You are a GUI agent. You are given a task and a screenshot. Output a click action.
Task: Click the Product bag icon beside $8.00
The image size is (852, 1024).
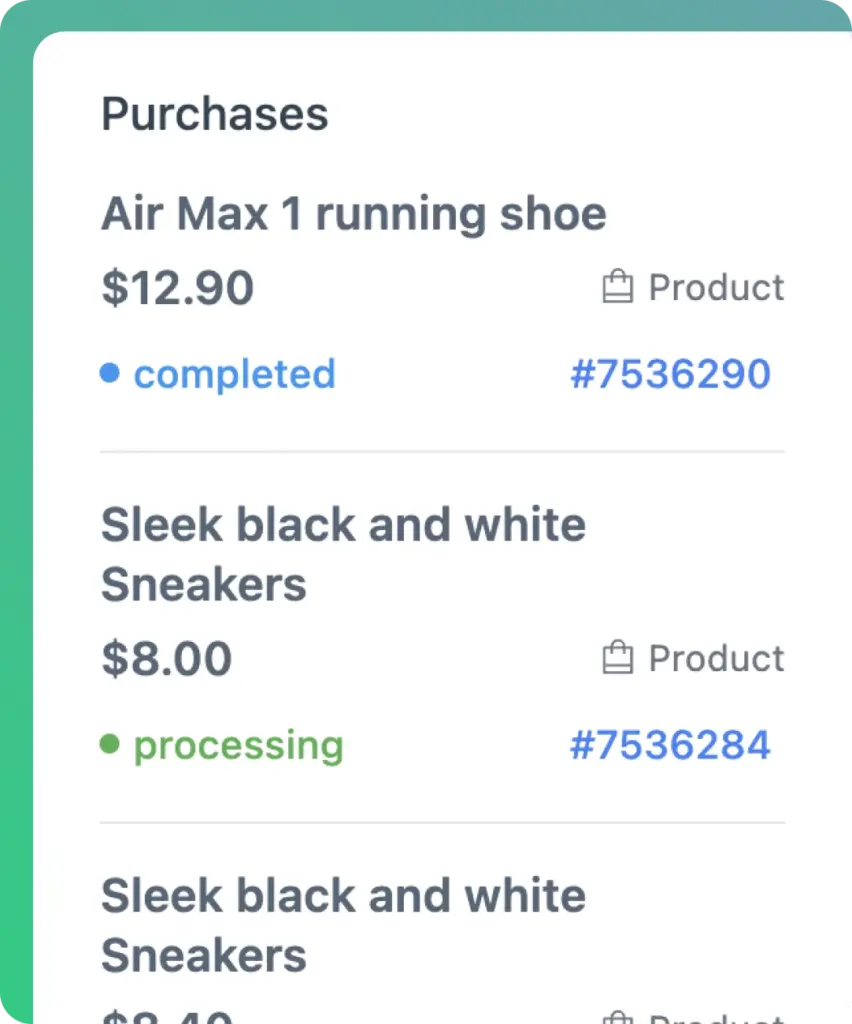(x=618, y=657)
